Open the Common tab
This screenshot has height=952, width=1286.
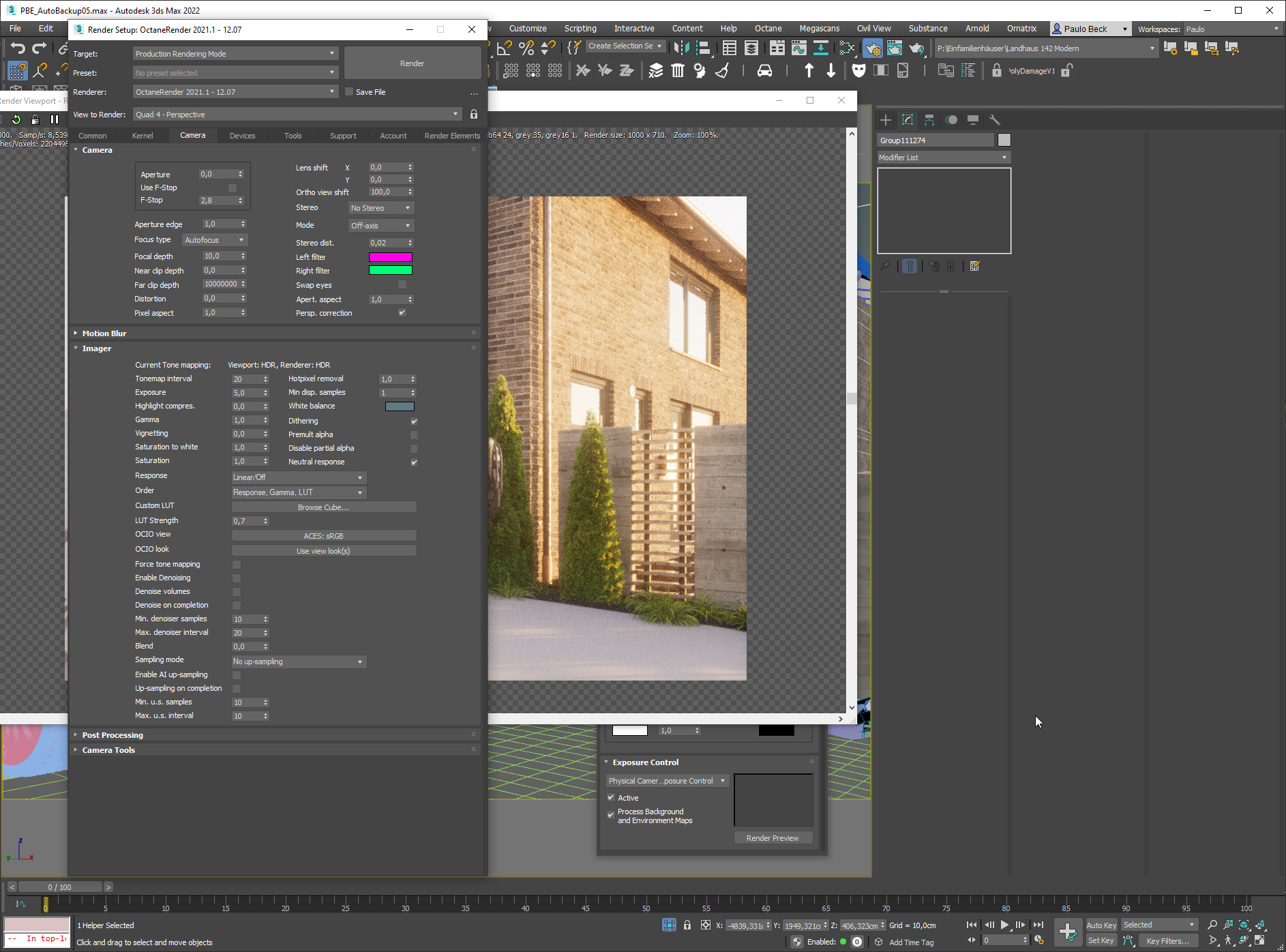(x=93, y=136)
